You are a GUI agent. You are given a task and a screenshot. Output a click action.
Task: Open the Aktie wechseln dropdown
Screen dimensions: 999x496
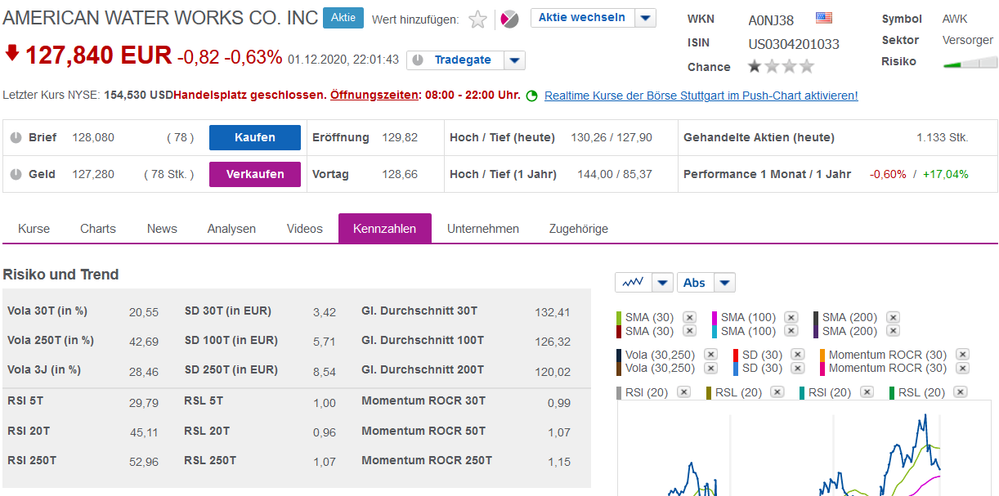pos(646,18)
